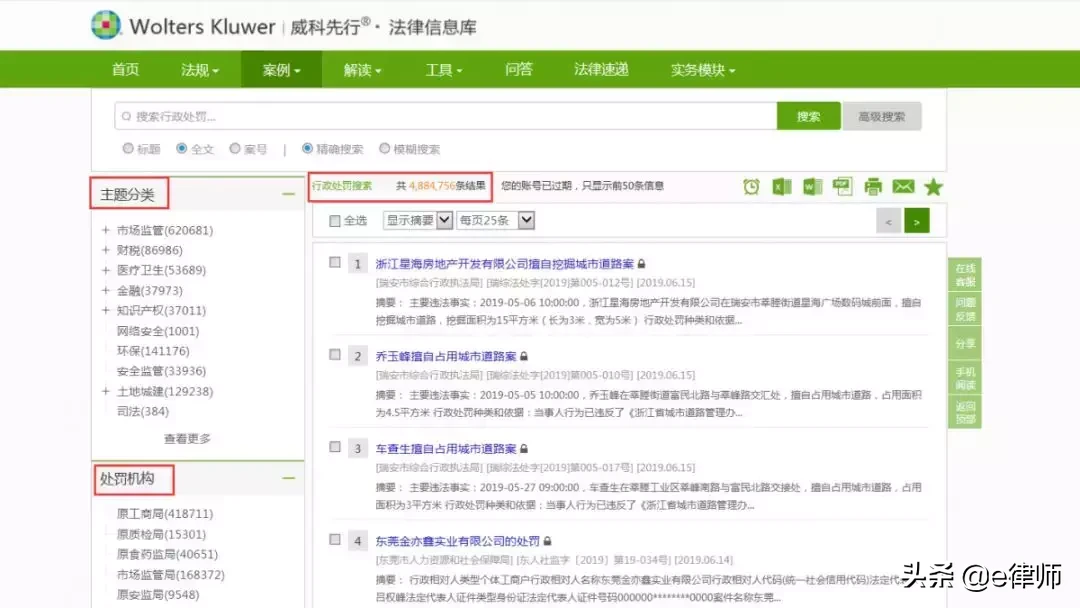Click the clock history icon
Image resolution: width=1080 pixels, height=608 pixels.
(x=751, y=186)
